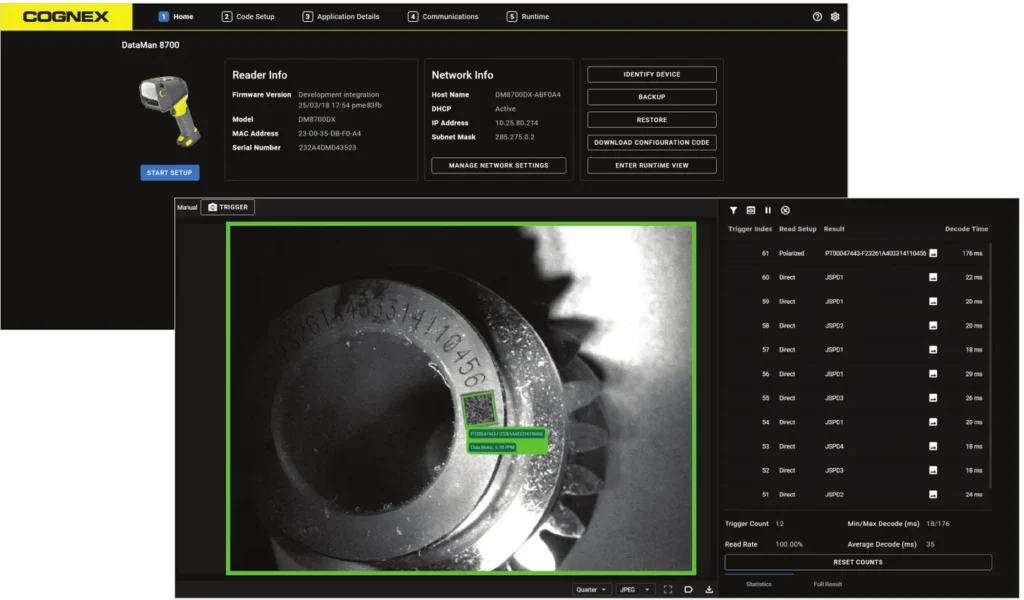
Task: Clear results using circled X icon
Action: (x=785, y=210)
